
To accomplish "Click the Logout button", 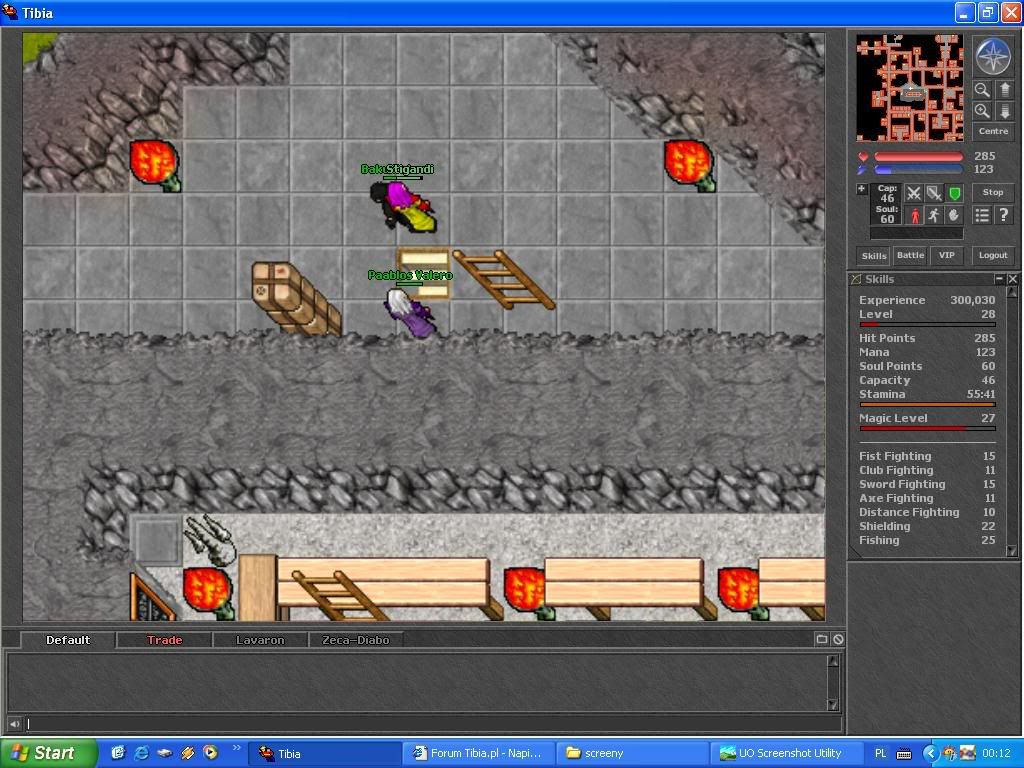I will (993, 255).
